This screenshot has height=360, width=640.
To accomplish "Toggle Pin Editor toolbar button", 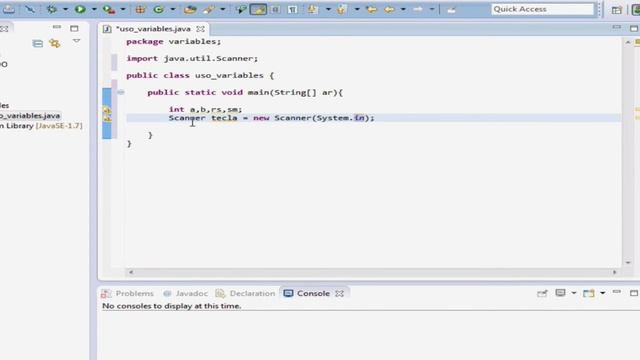I will coord(451,9).
